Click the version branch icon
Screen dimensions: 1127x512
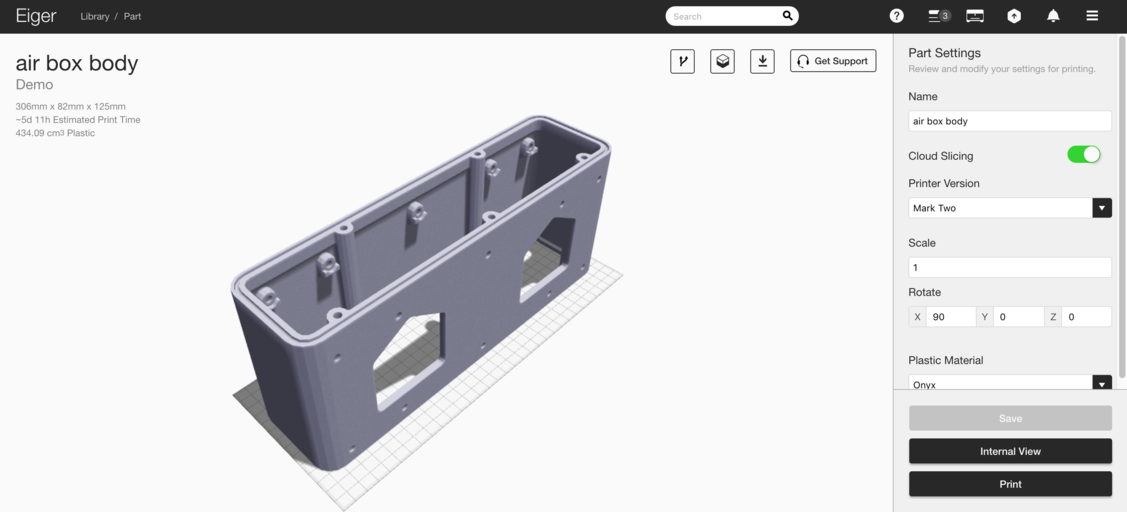(x=682, y=61)
